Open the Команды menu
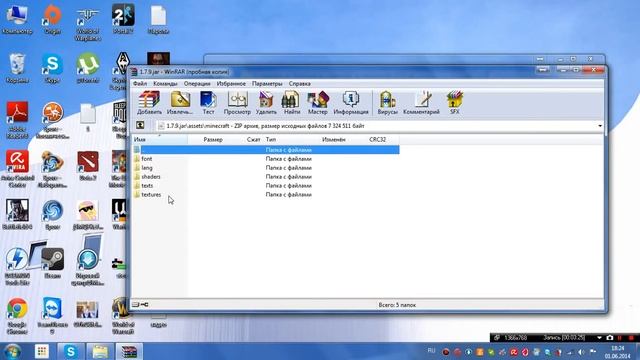The image size is (640, 360). point(165,83)
